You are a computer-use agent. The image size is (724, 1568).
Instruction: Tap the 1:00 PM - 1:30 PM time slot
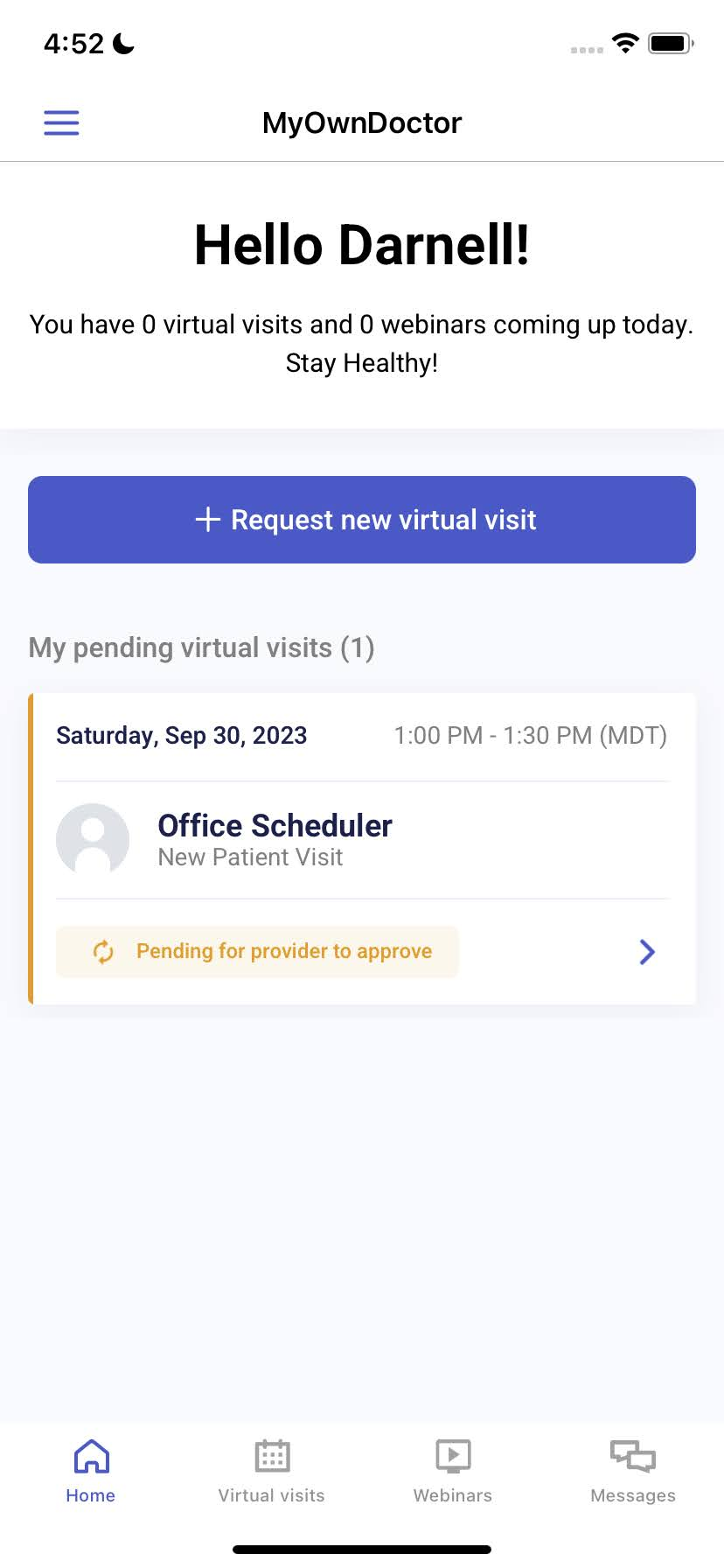pos(530,735)
